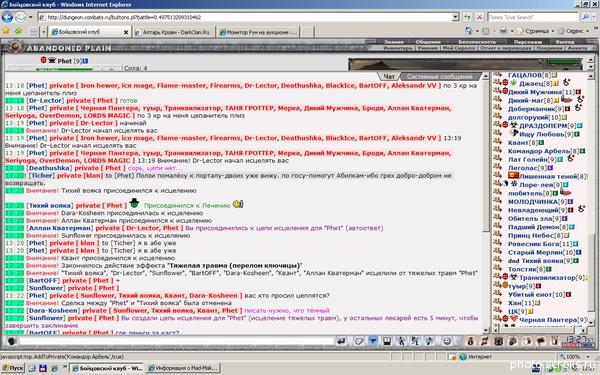The image size is (600, 375).
Task: Click the translit A/Я icon in chat bar
Action: click(416, 341)
